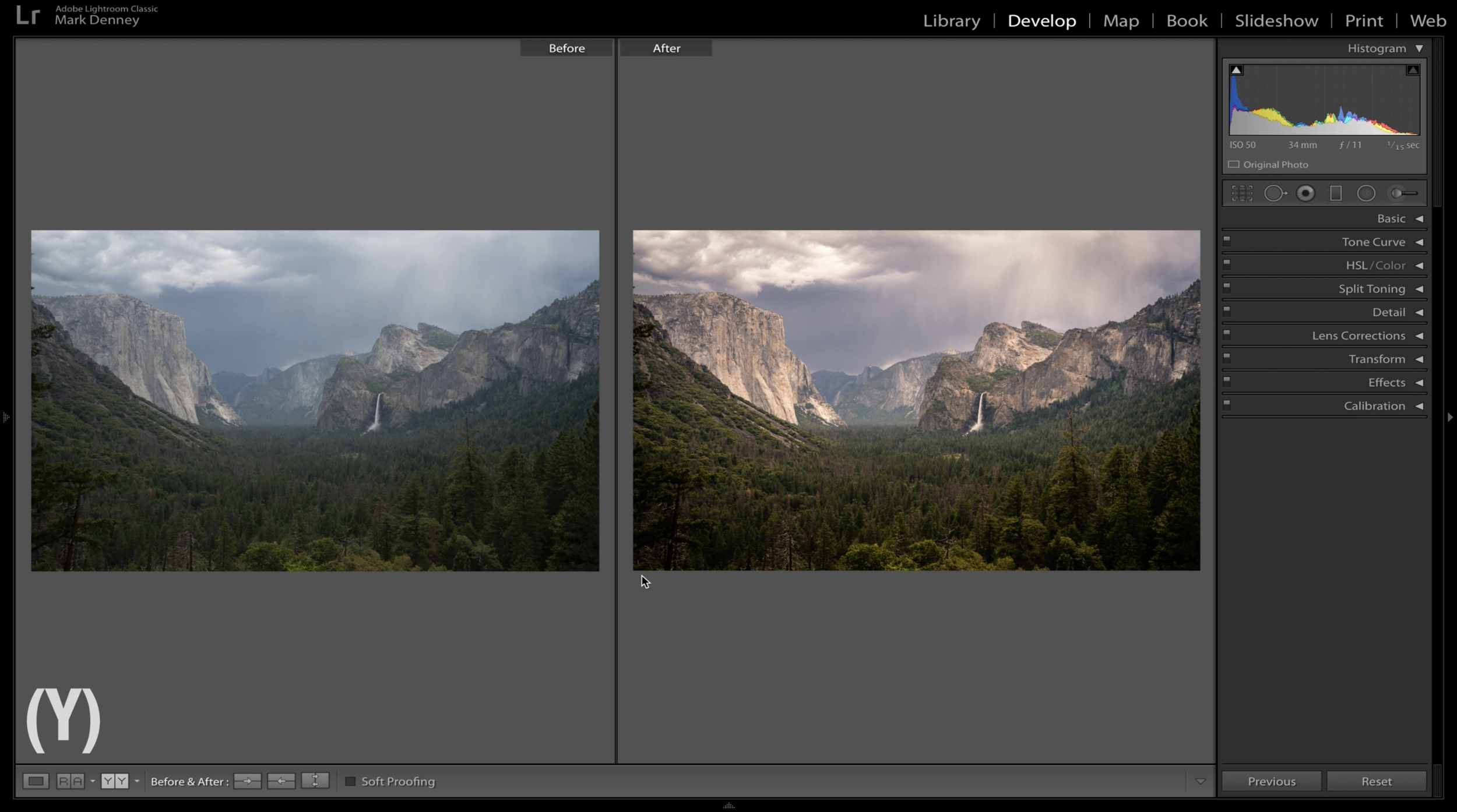Copy After settings to Before arrow button

(281, 781)
